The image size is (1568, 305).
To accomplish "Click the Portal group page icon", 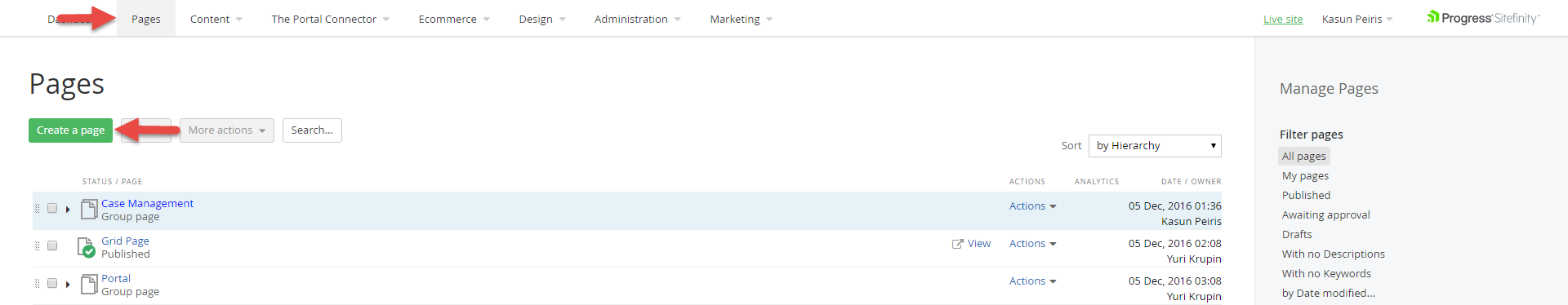I will [x=89, y=285].
